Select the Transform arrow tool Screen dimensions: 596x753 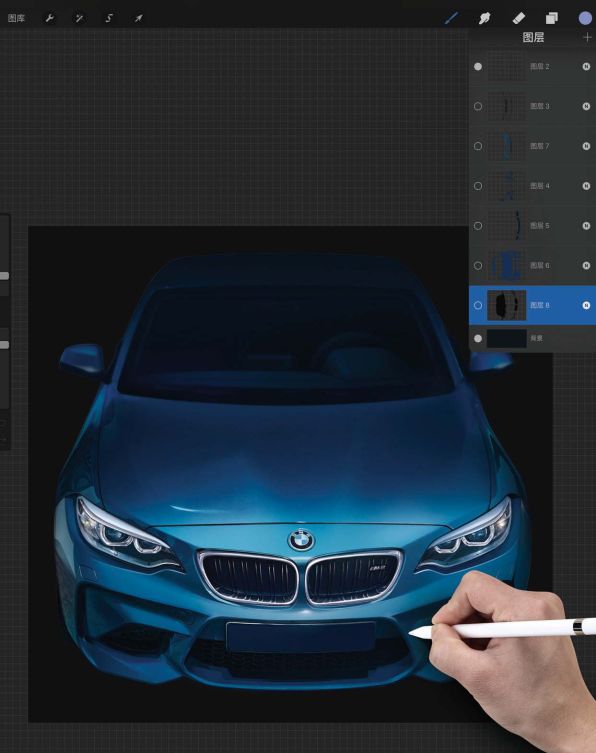point(139,18)
